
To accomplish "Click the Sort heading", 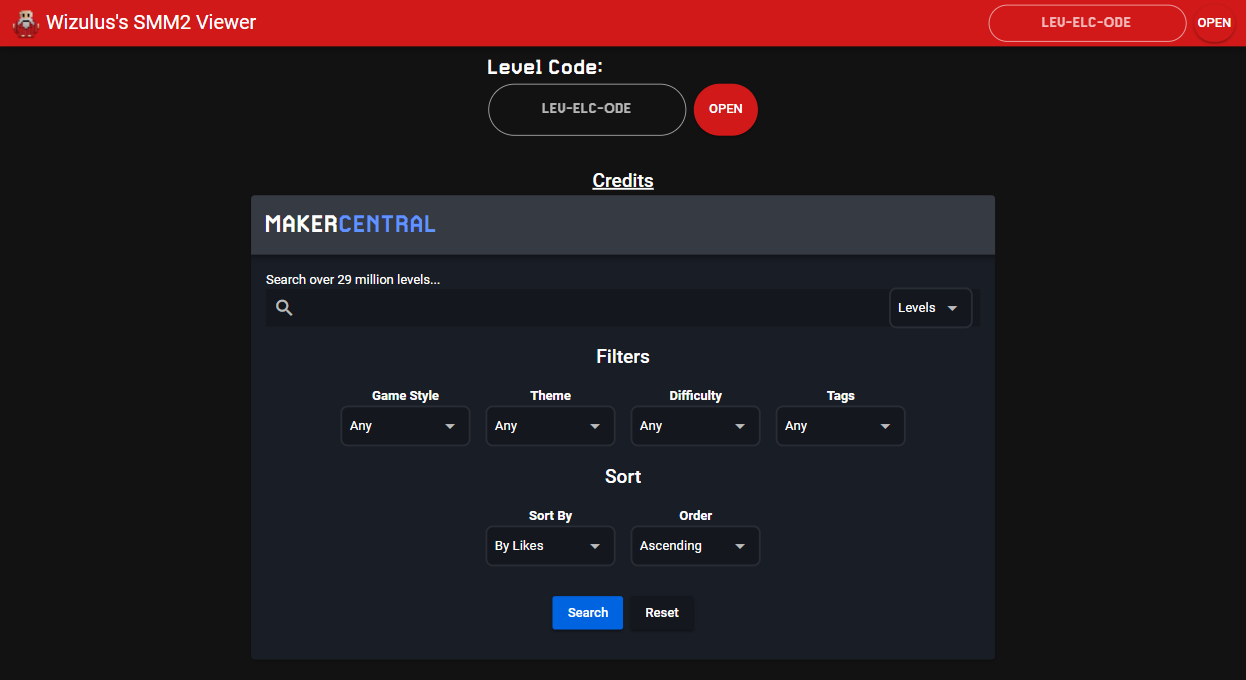I will [623, 477].
